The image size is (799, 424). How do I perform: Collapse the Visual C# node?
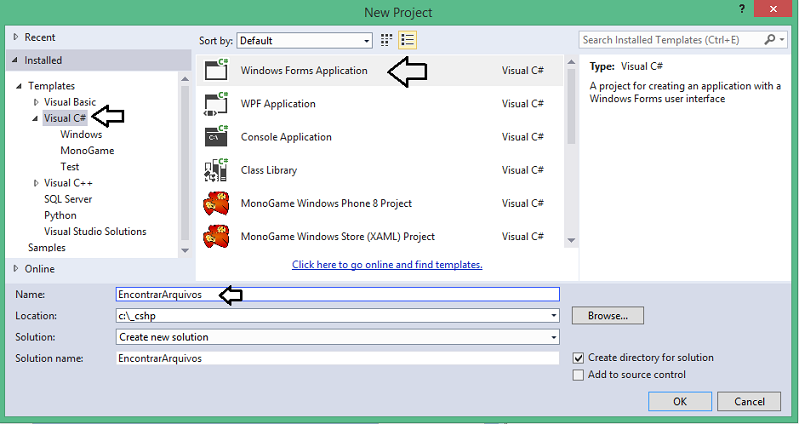pyautogui.click(x=35, y=118)
